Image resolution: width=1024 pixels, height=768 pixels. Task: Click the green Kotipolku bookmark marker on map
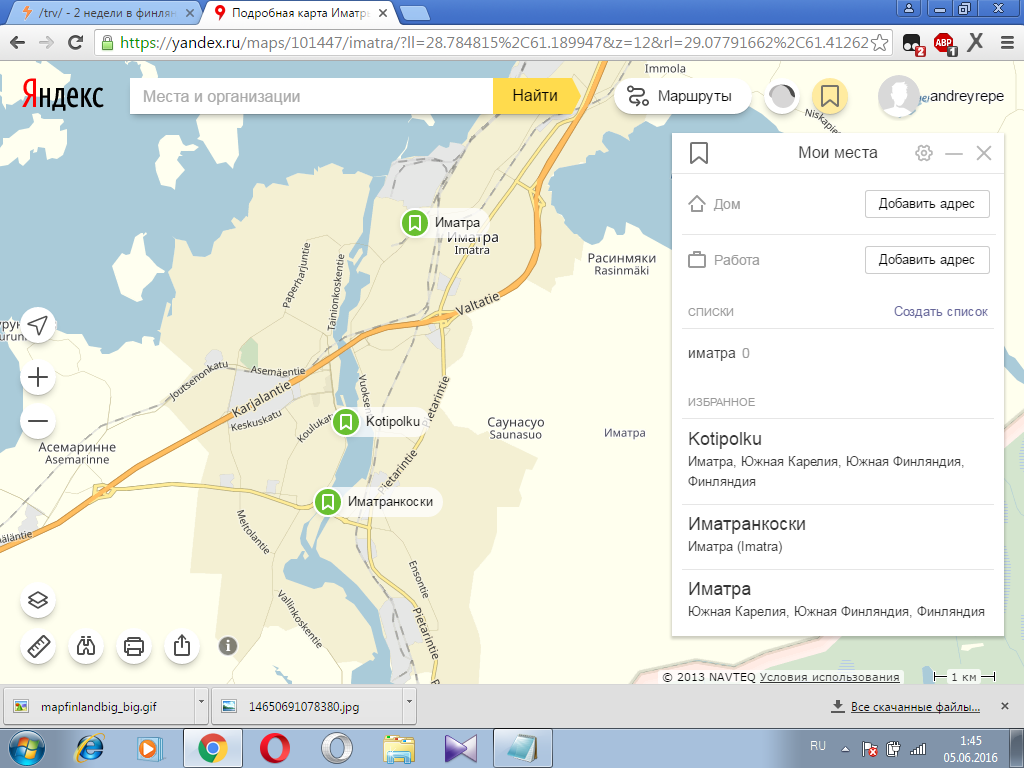tap(346, 422)
